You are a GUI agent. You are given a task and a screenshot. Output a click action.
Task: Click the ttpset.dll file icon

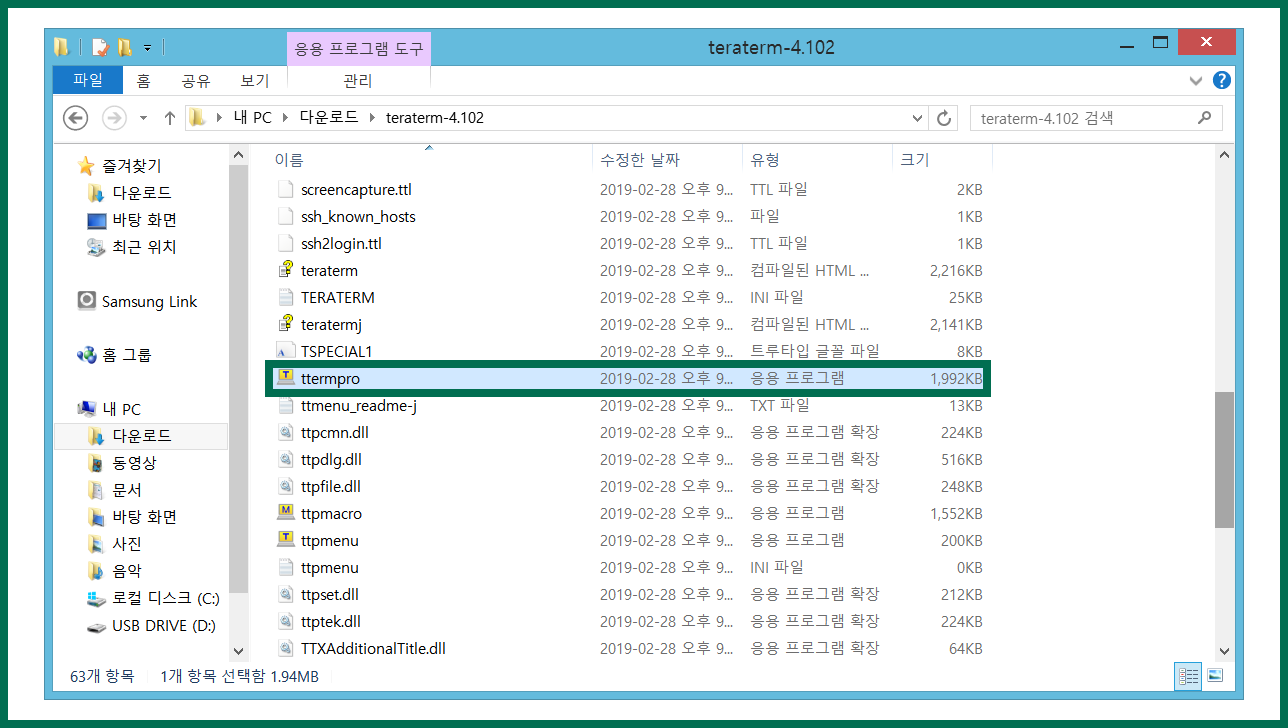(x=285, y=594)
